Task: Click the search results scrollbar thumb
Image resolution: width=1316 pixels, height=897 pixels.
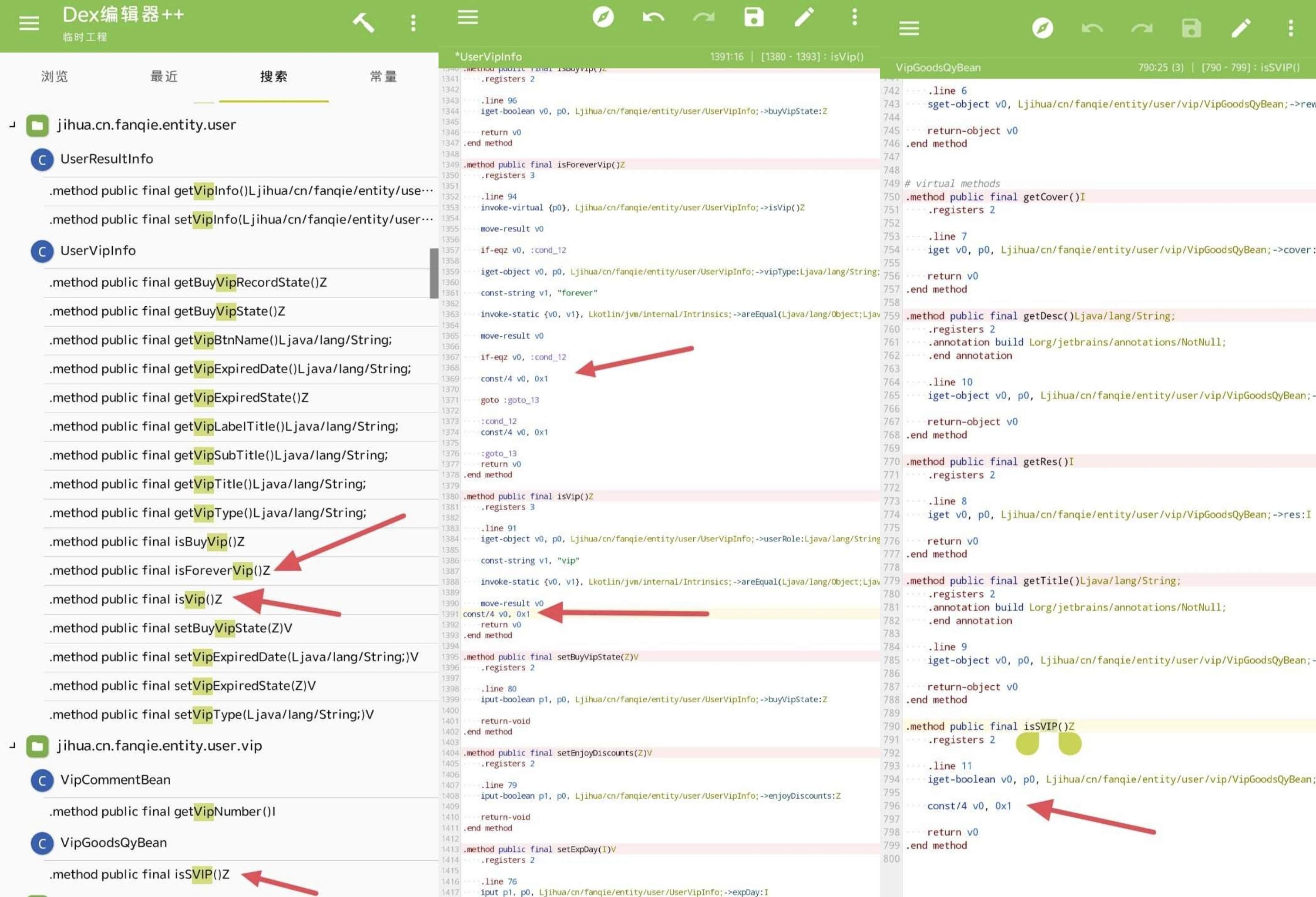Action: point(434,273)
